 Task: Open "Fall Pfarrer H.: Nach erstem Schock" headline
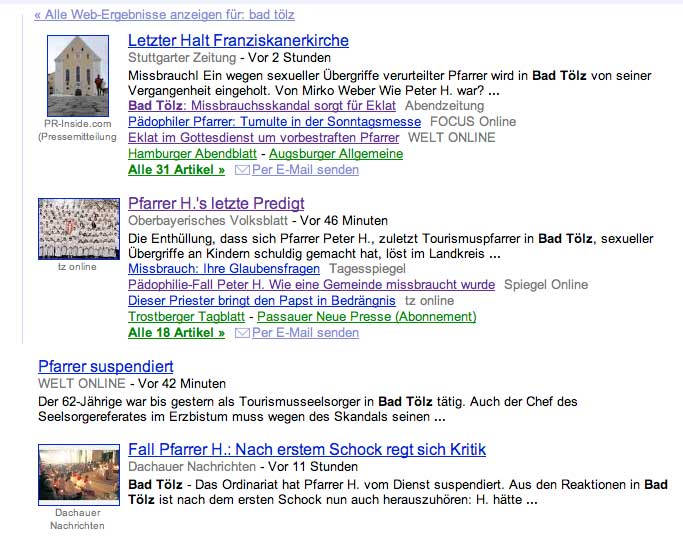coord(307,450)
